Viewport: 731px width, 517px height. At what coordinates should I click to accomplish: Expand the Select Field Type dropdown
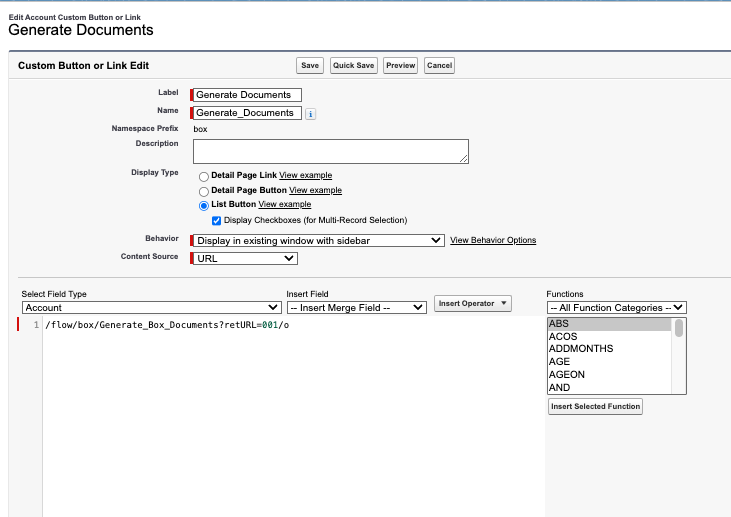148,309
